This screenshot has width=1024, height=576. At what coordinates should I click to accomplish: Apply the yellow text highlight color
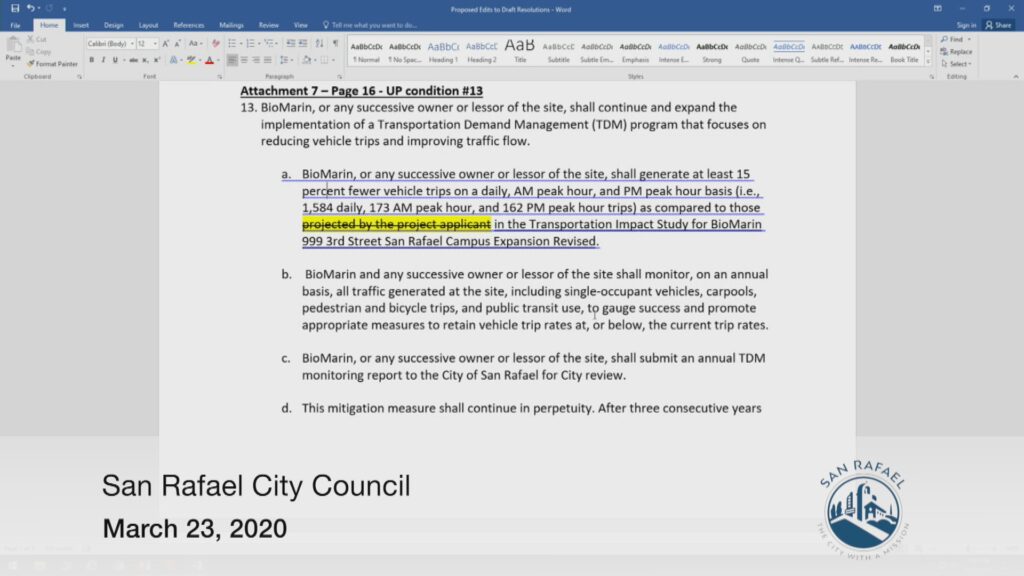click(190, 60)
